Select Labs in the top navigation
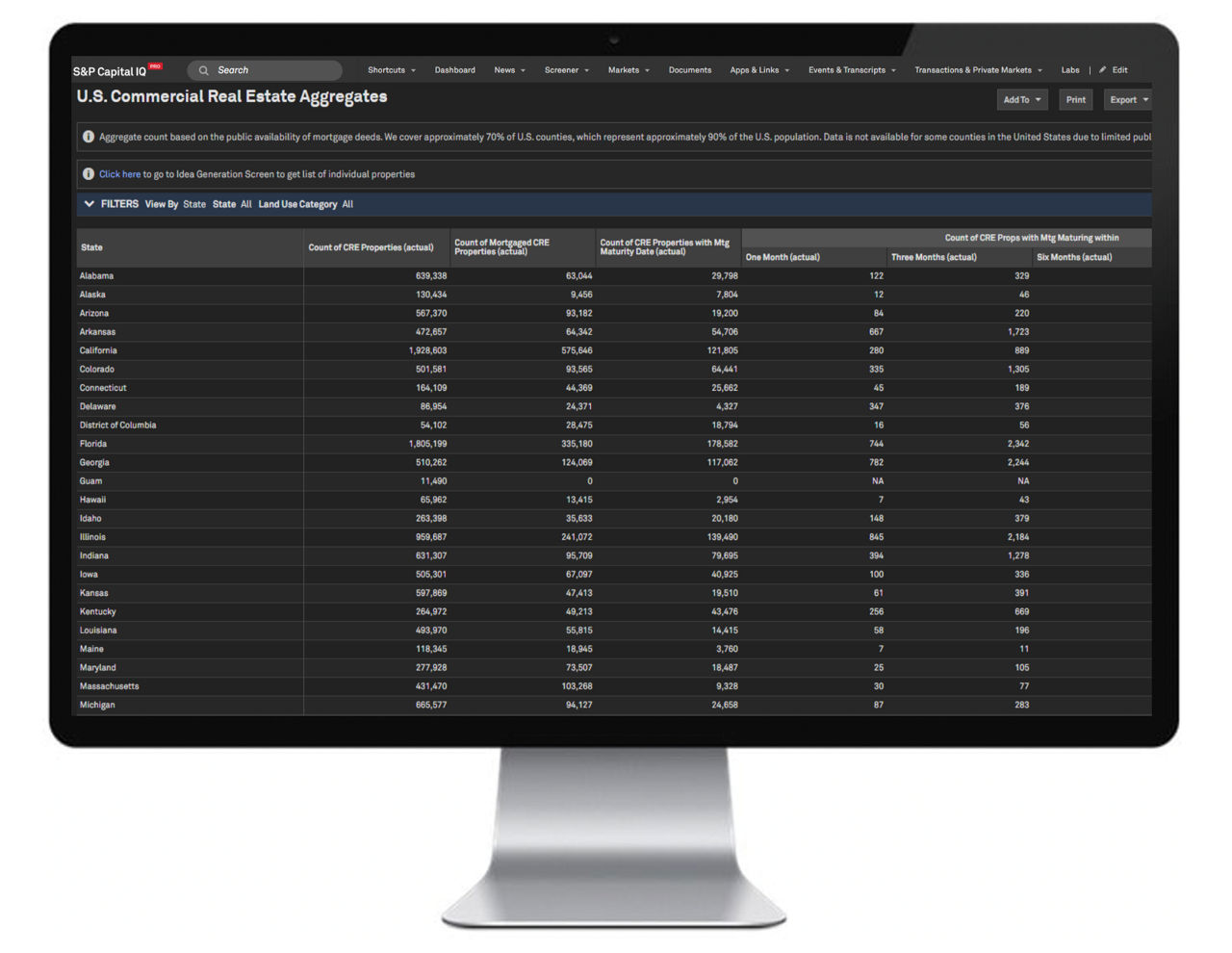Screen dimensions: 1232x953 1069,70
